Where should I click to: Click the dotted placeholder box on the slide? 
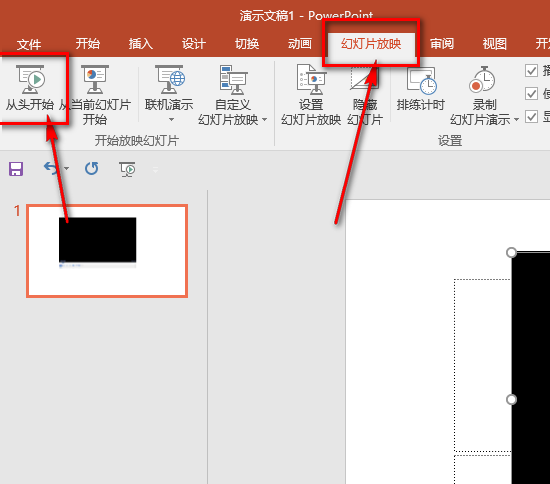point(483,365)
